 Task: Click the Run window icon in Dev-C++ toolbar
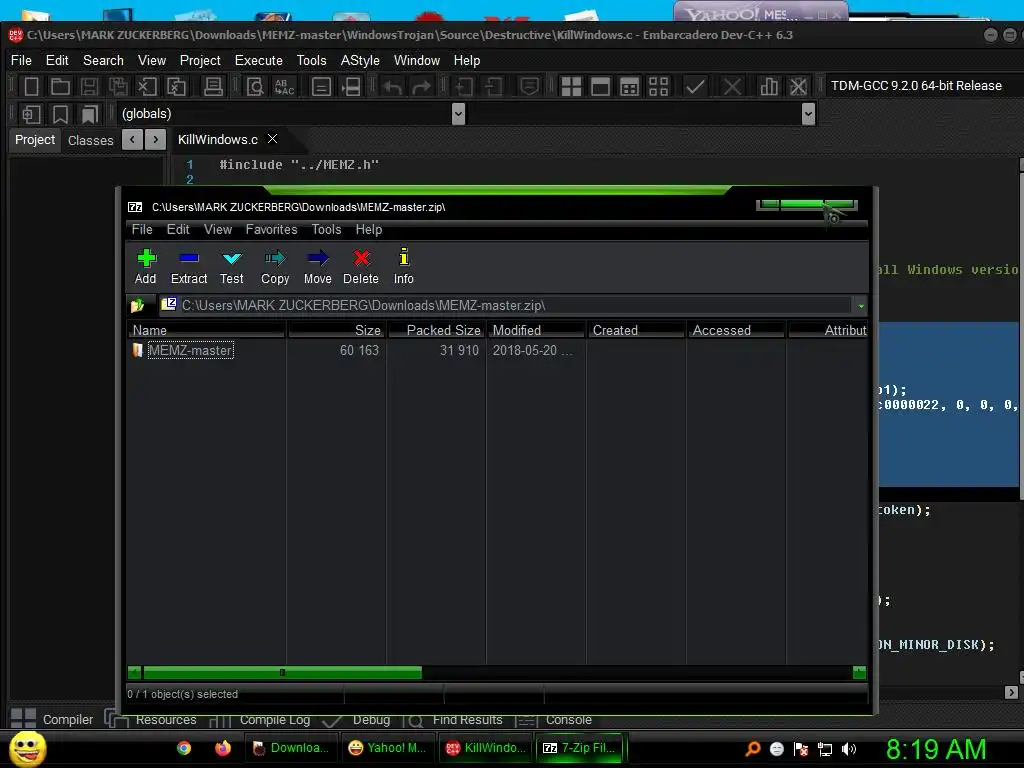coord(600,86)
